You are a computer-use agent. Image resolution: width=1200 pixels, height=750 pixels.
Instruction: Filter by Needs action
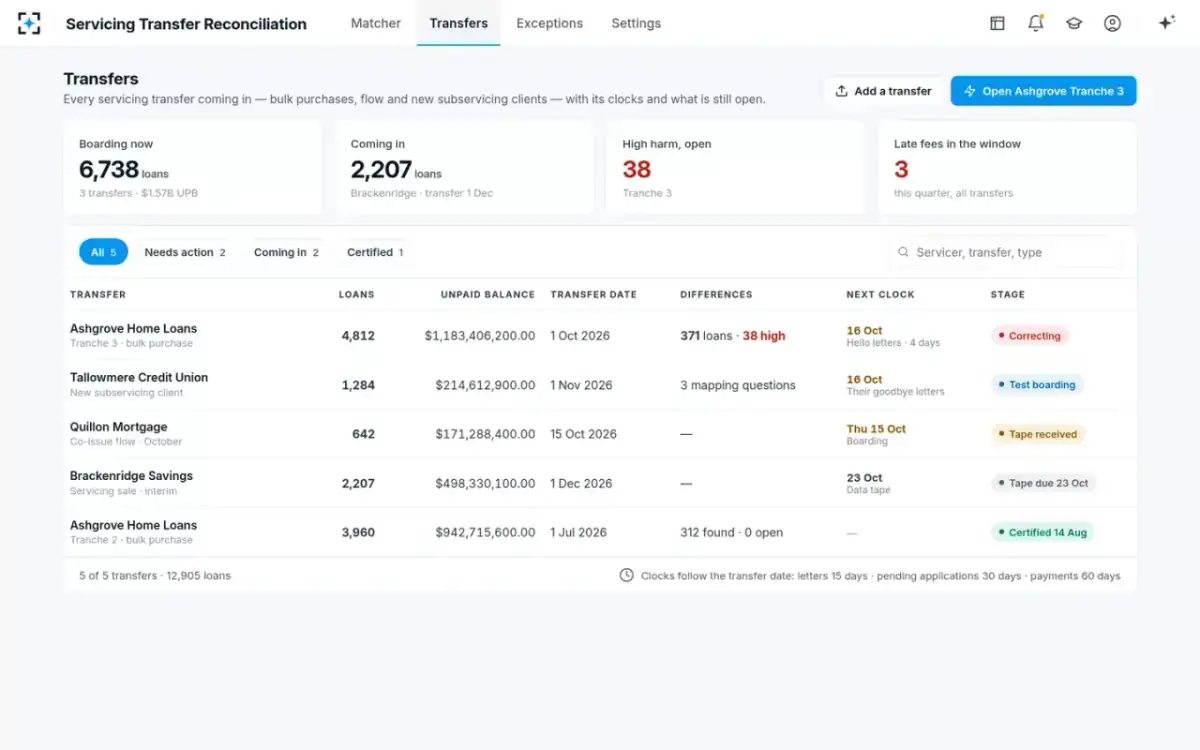point(185,252)
